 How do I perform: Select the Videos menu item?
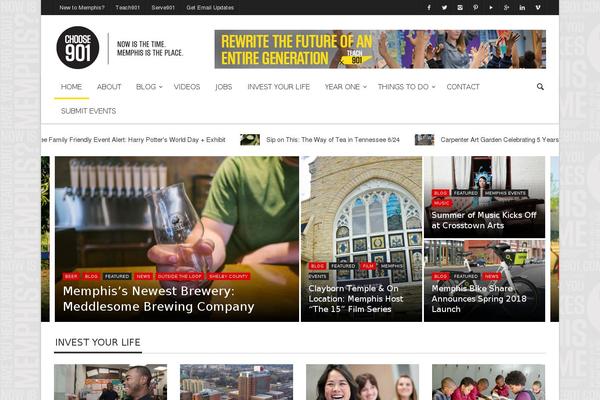187,87
